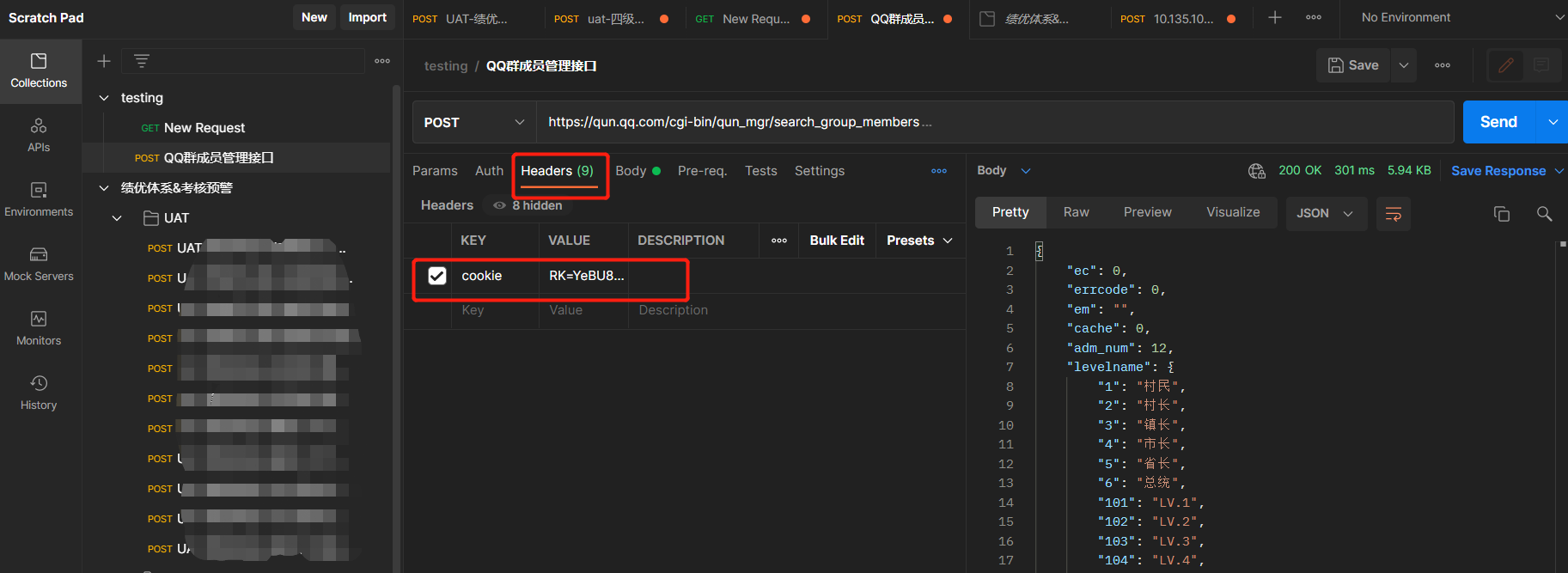
Task: Open the POST method dropdown
Action: tap(474, 122)
